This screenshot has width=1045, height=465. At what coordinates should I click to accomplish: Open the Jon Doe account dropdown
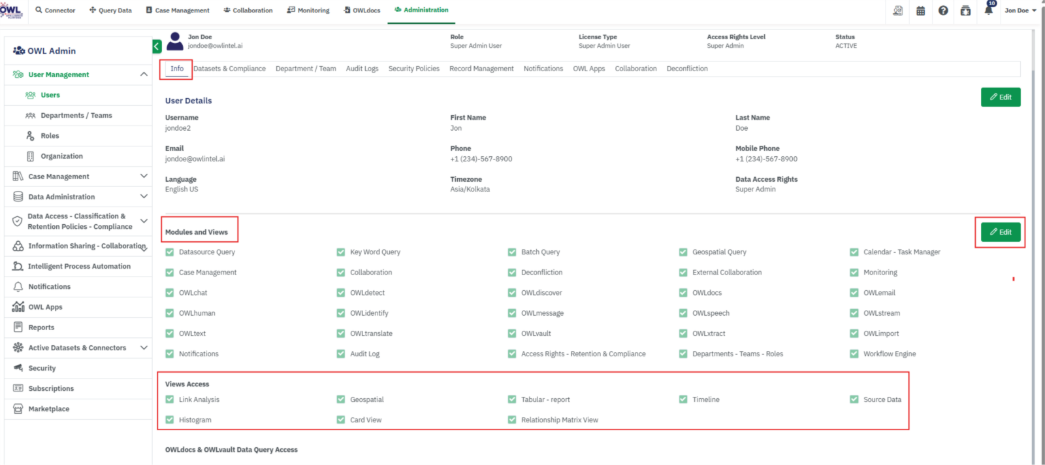click(1019, 10)
